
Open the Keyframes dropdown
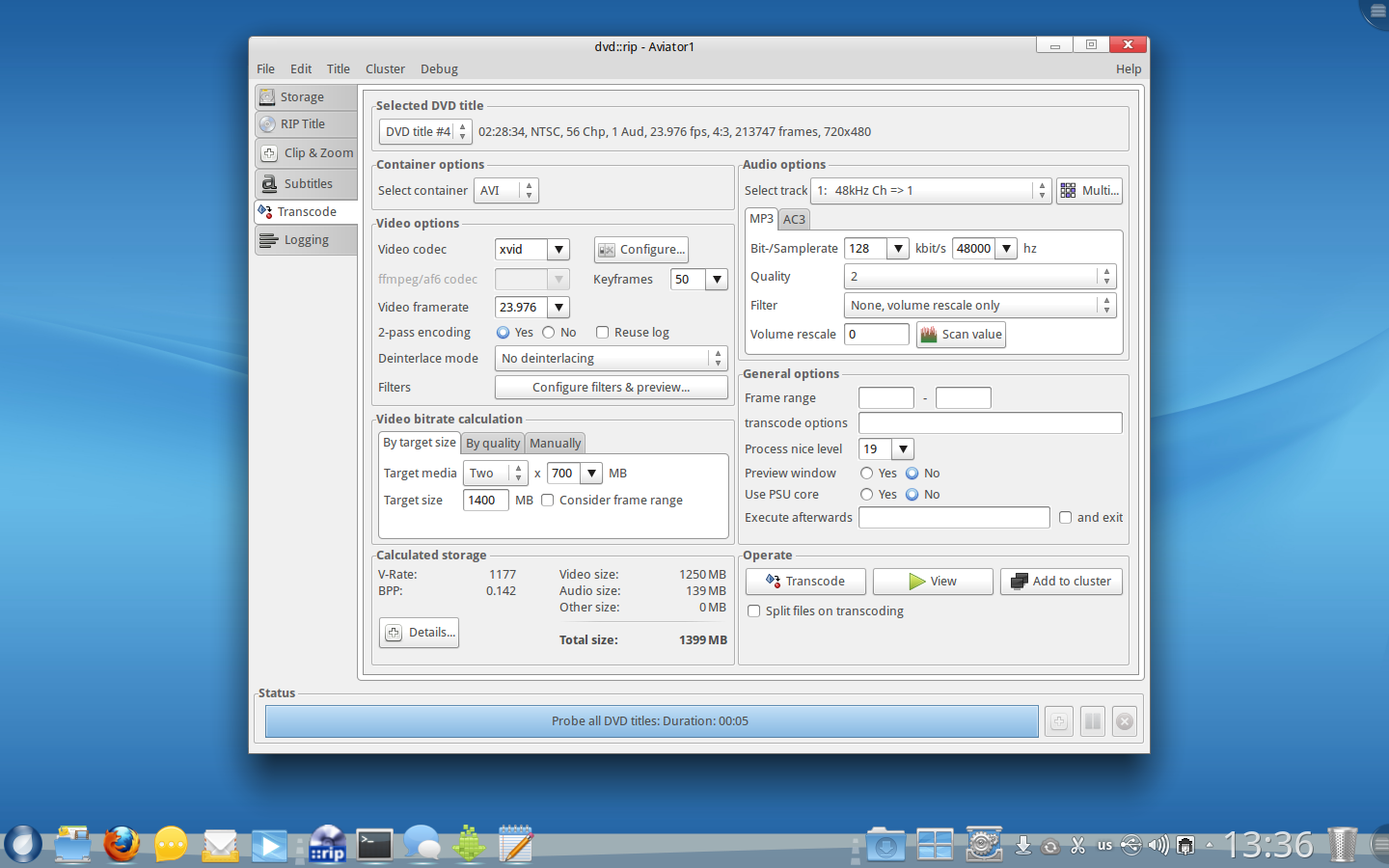(x=717, y=280)
